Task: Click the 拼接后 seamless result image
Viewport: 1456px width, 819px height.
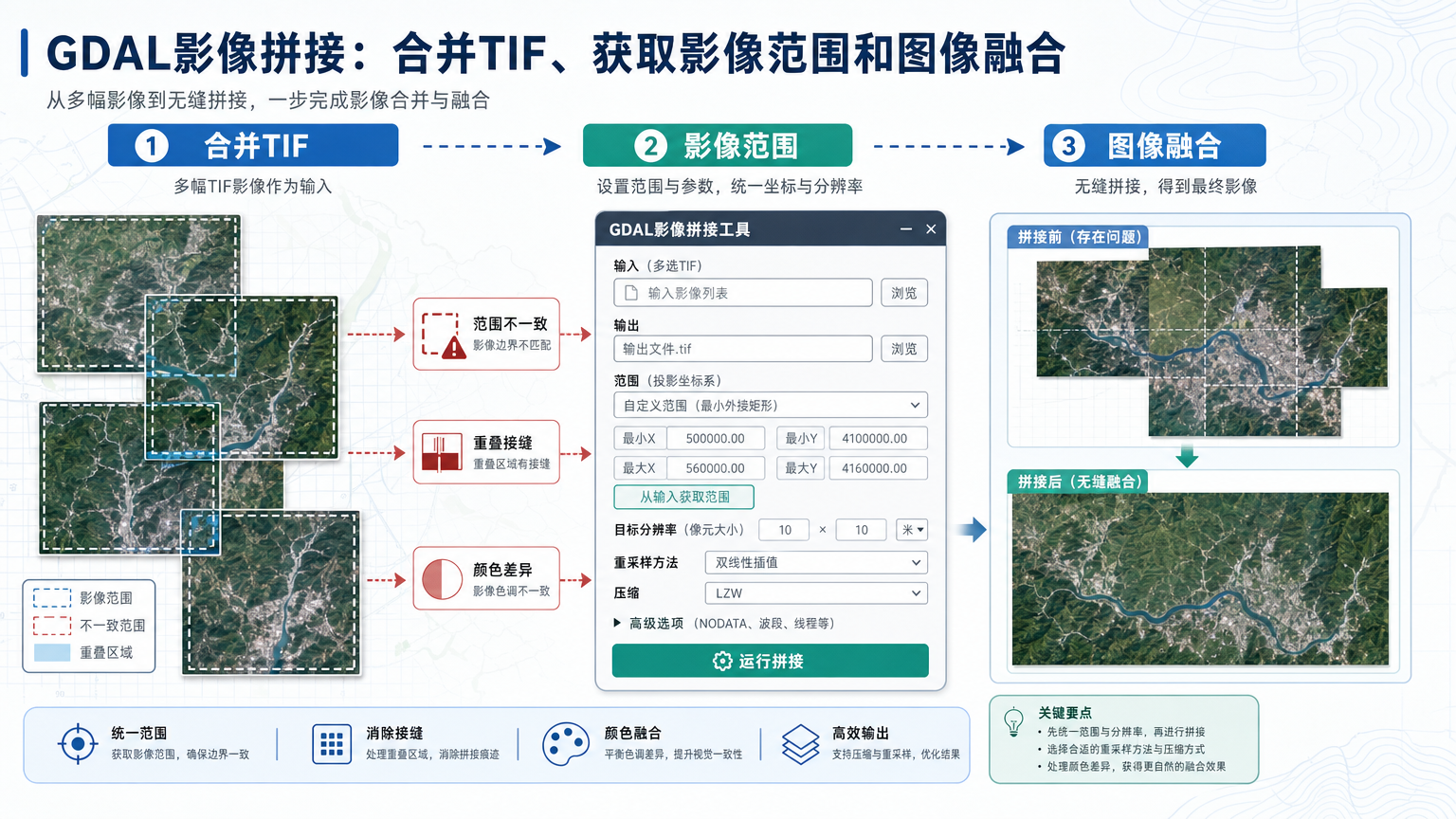Action: tap(1200, 578)
